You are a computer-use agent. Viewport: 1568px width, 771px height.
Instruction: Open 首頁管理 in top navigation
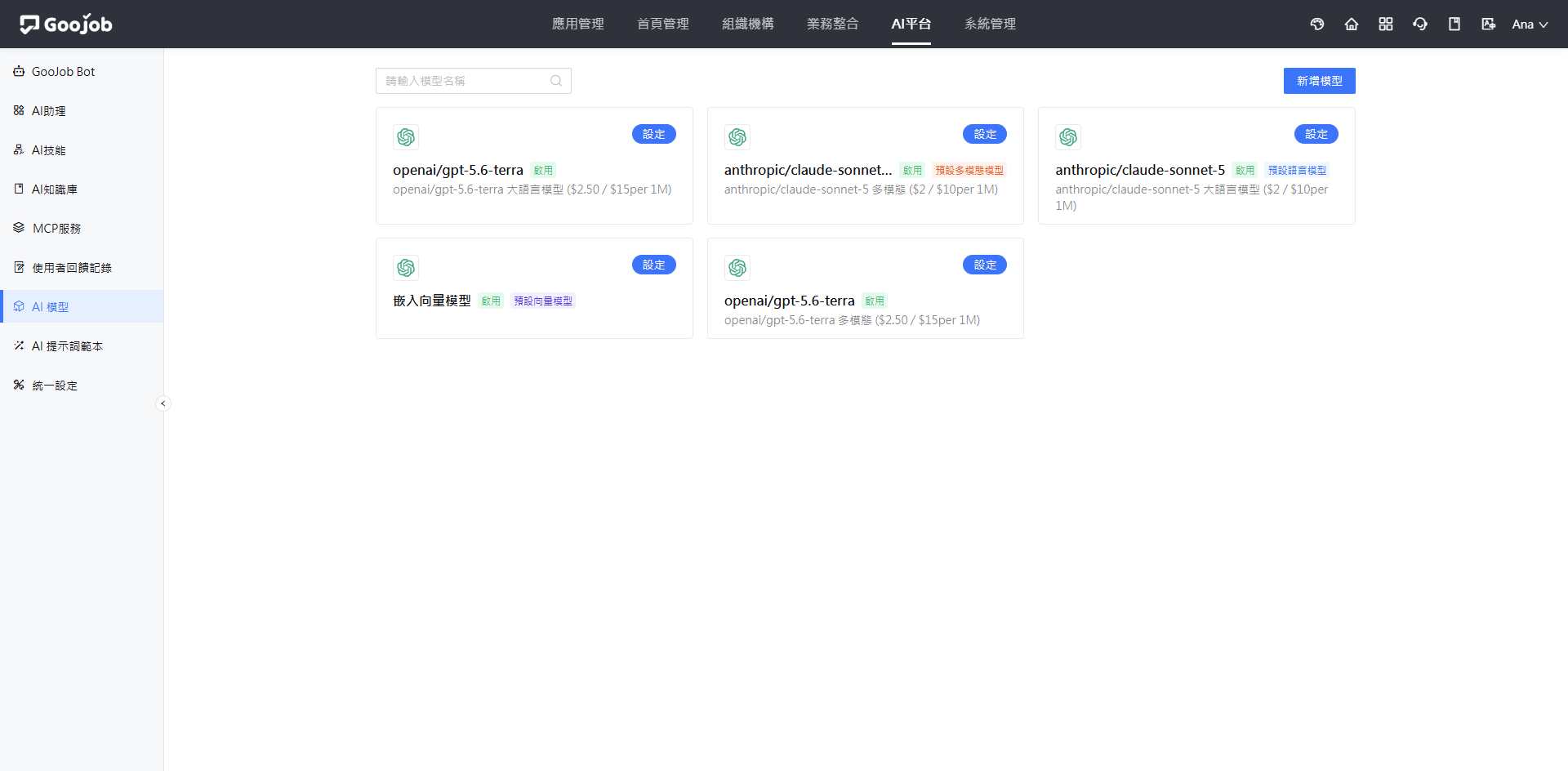[663, 24]
